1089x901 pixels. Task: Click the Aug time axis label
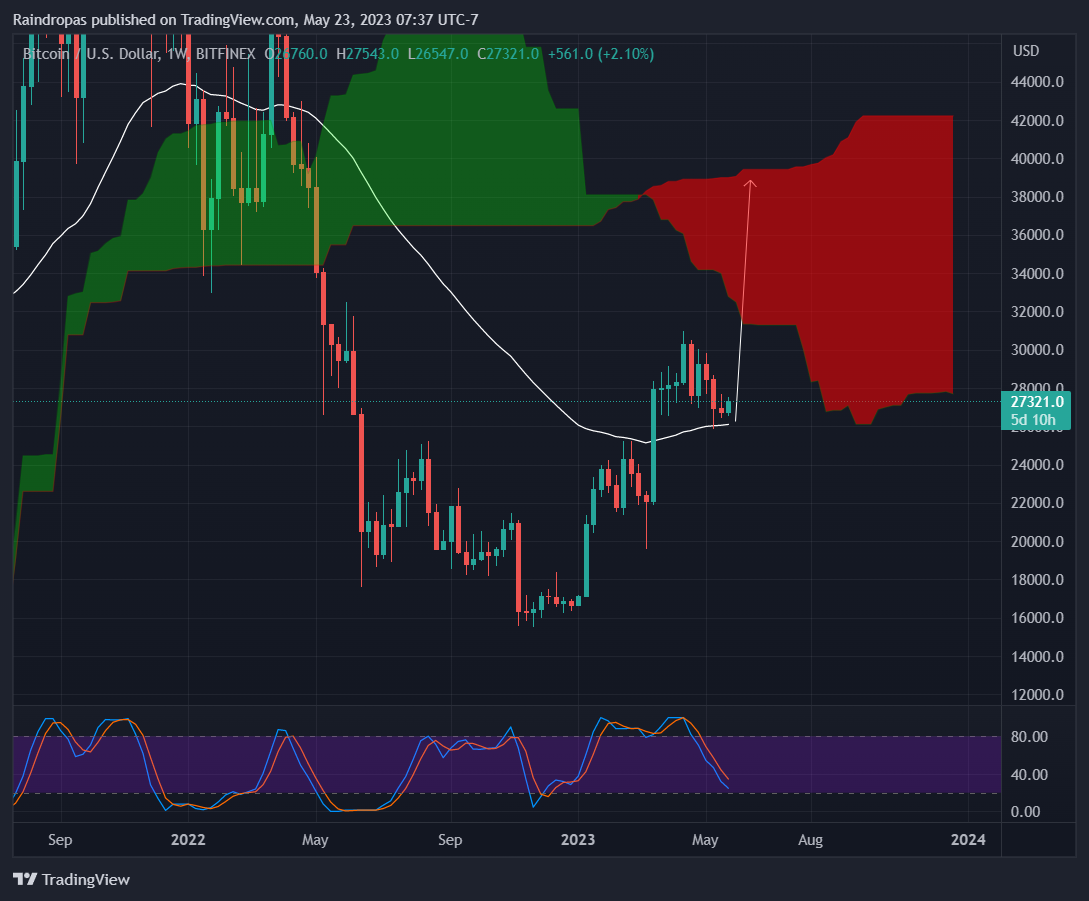click(x=810, y=841)
